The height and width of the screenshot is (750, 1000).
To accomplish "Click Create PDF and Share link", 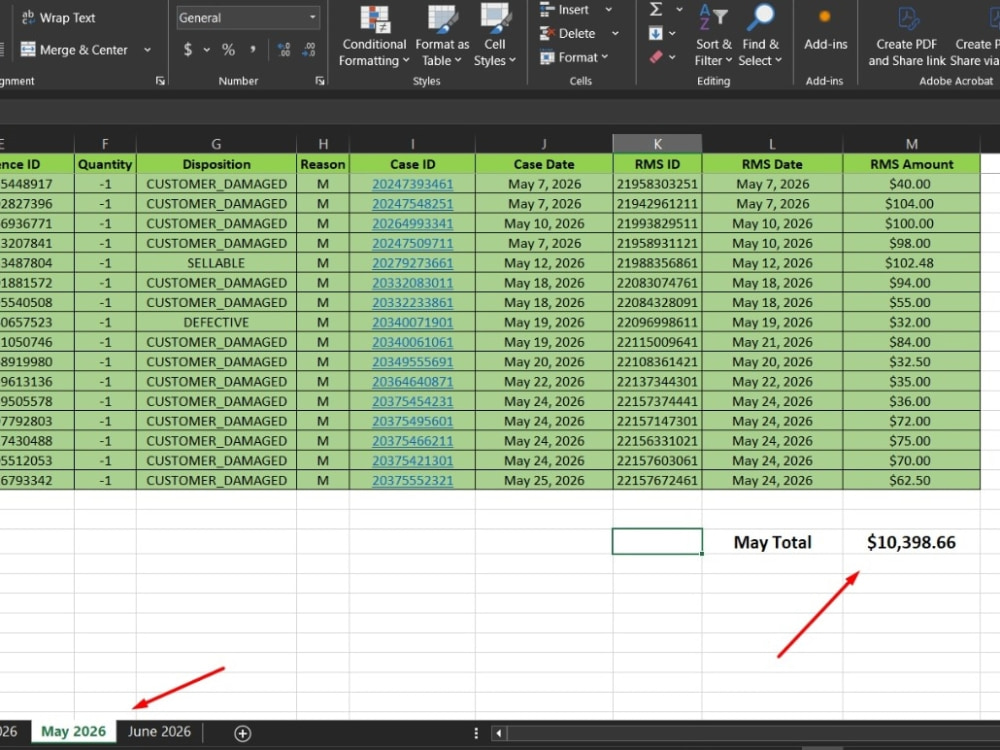I will click(x=906, y=36).
